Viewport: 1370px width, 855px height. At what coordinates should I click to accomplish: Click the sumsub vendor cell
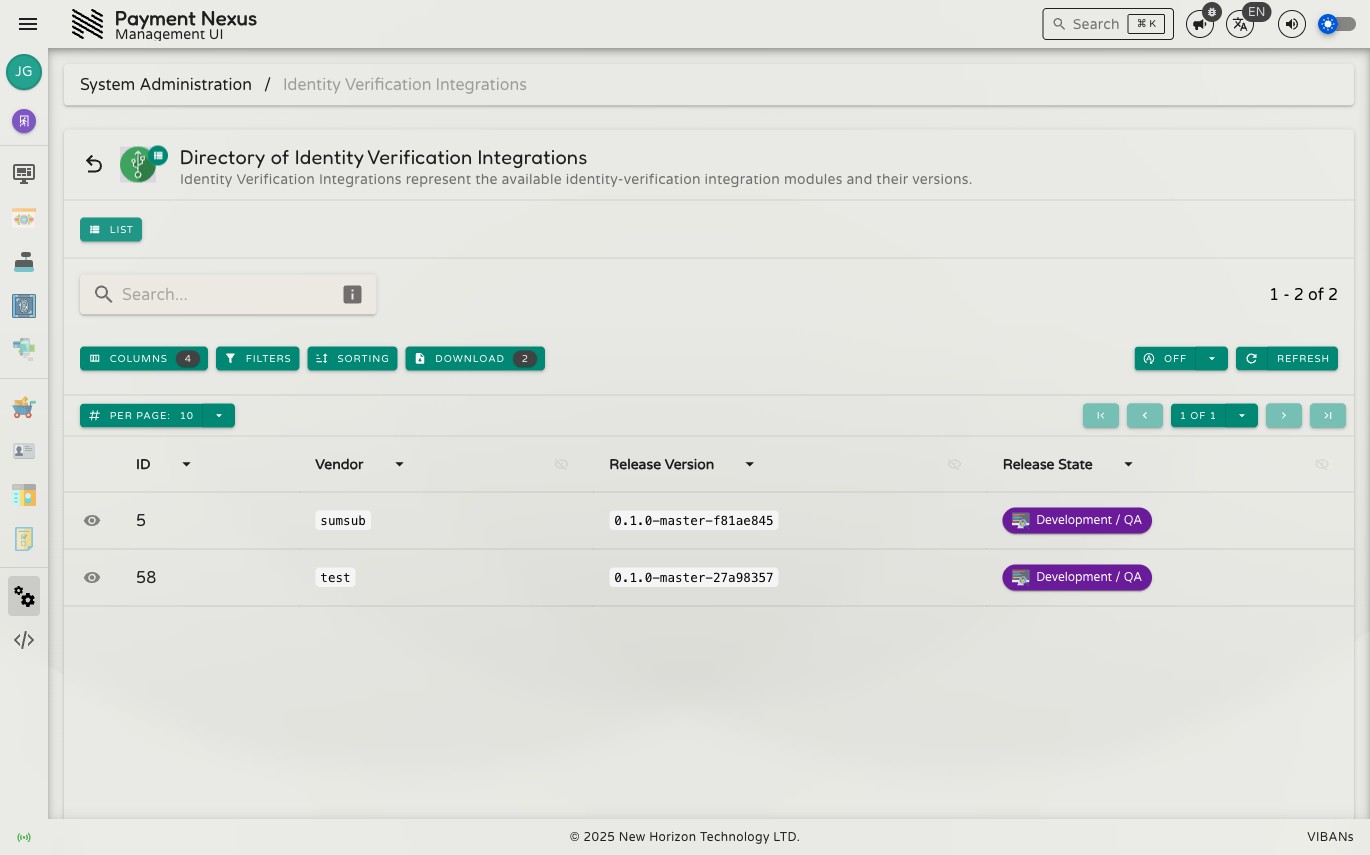click(343, 521)
